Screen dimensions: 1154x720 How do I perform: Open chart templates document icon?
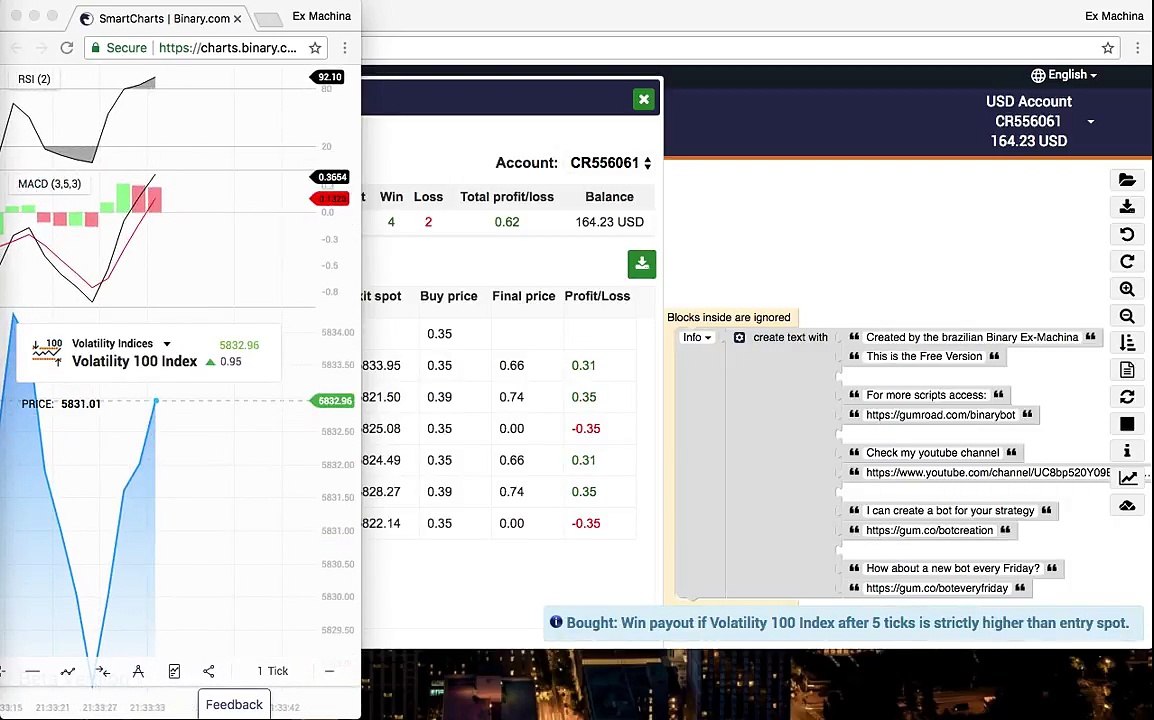174,671
